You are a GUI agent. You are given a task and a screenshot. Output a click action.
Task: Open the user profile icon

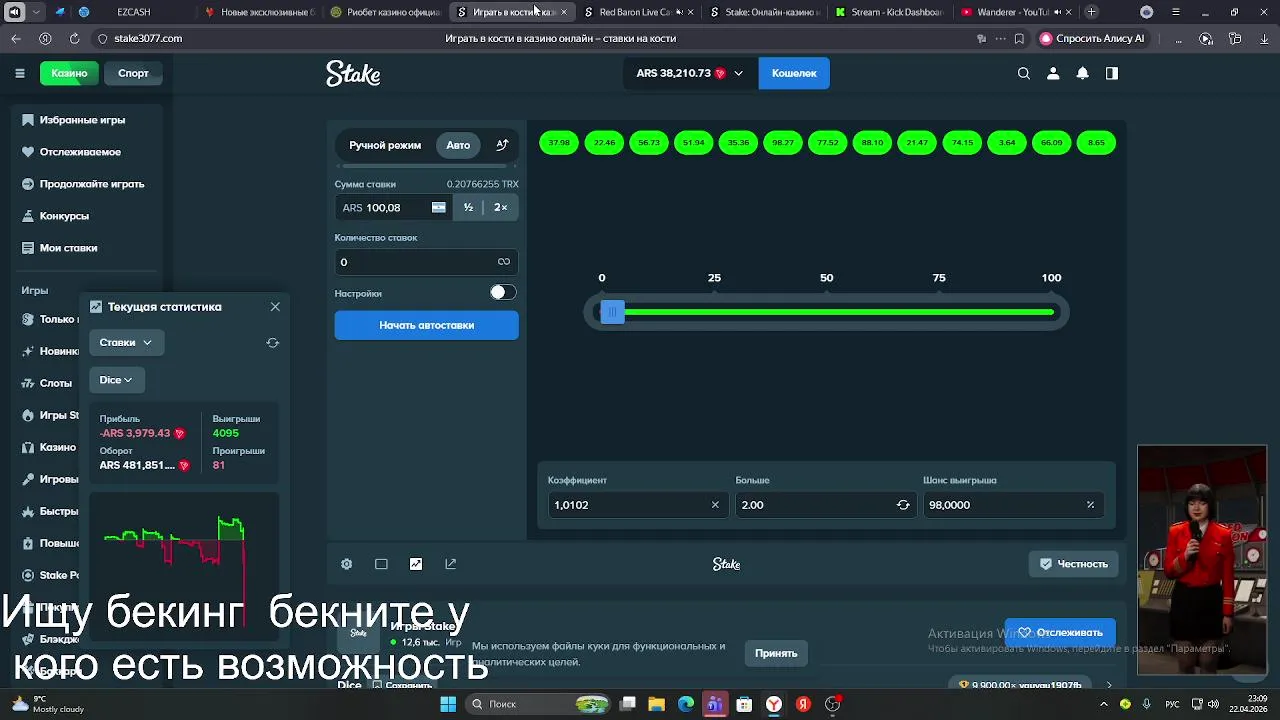1053,73
